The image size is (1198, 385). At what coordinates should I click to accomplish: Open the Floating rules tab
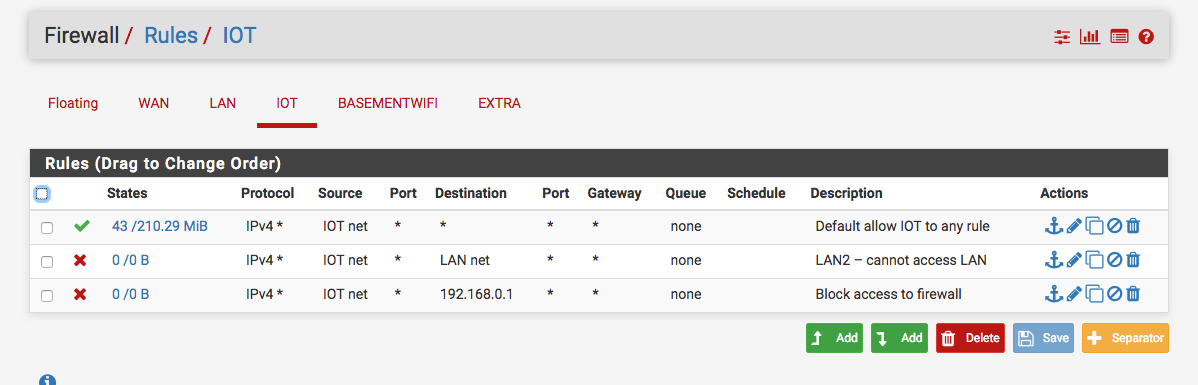(73, 103)
